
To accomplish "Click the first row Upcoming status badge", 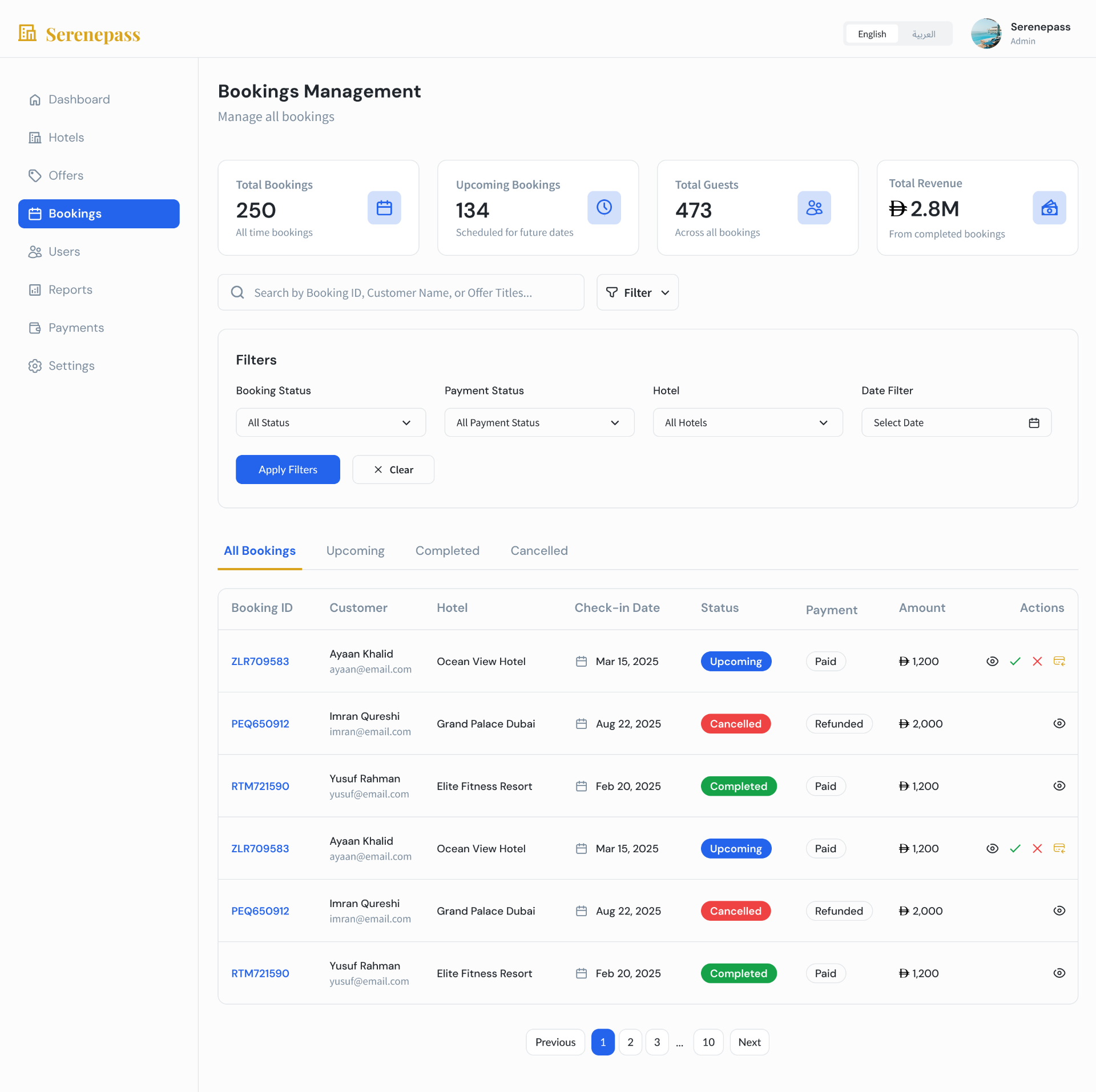I will (736, 661).
